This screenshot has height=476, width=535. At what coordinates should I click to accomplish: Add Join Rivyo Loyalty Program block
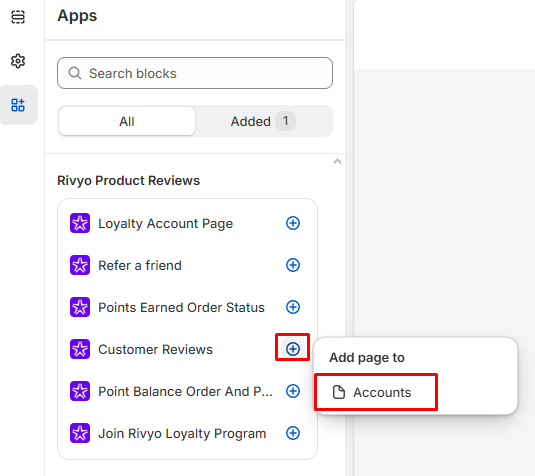click(293, 433)
